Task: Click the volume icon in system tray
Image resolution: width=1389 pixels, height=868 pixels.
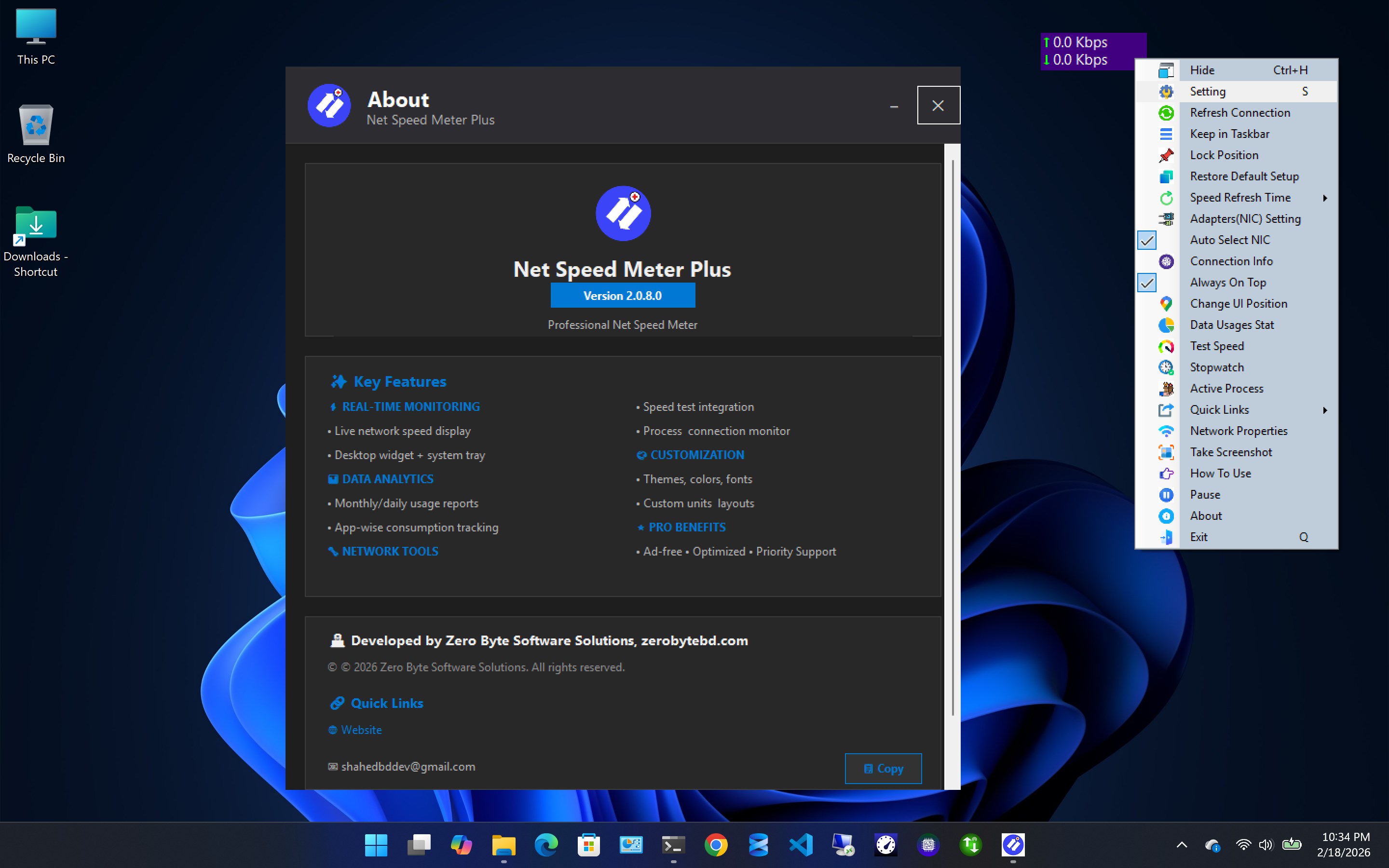Action: coord(1266,845)
